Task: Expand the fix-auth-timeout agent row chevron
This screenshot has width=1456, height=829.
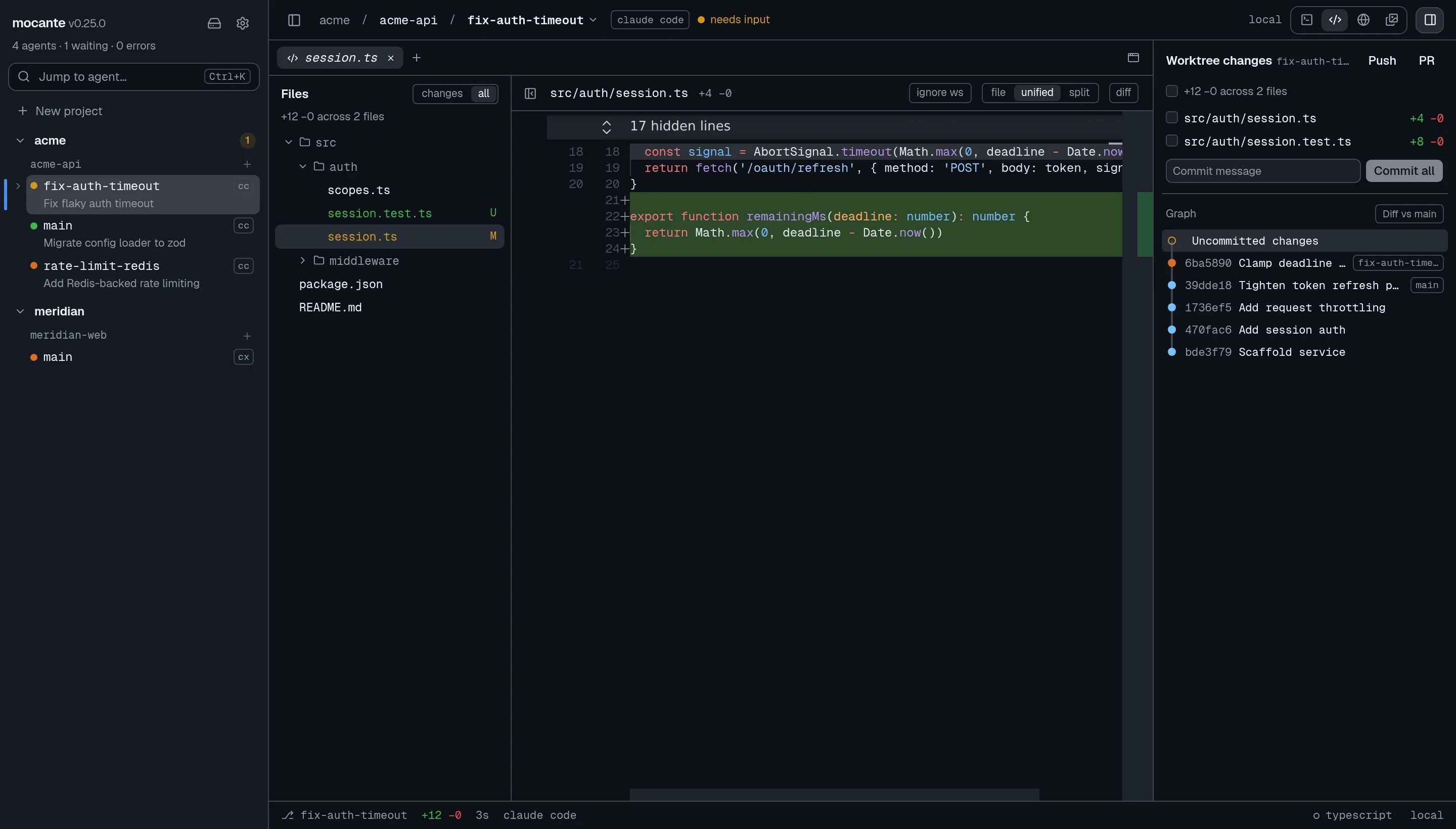Action: click(x=18, y=186)
